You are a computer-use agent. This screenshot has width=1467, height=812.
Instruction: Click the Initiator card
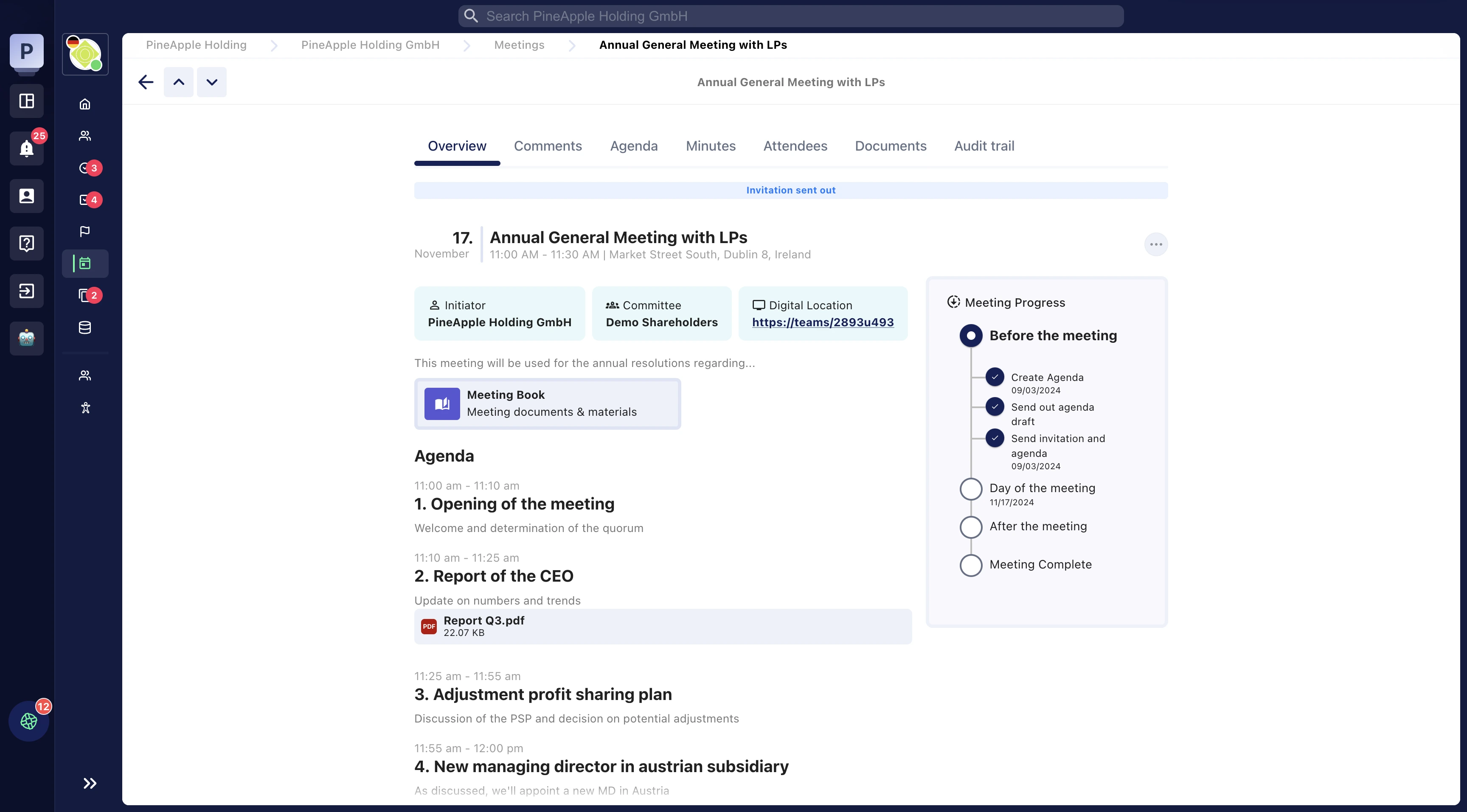pos(500,314)
